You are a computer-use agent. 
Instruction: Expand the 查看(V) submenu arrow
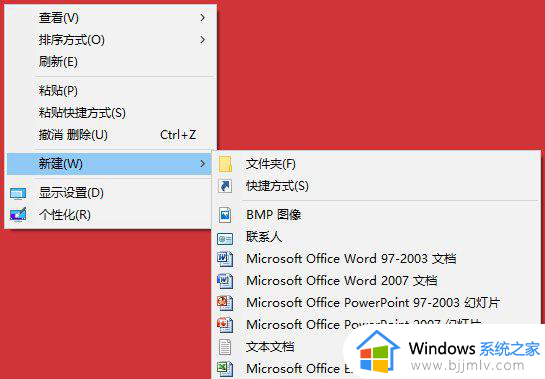point(203,17)
